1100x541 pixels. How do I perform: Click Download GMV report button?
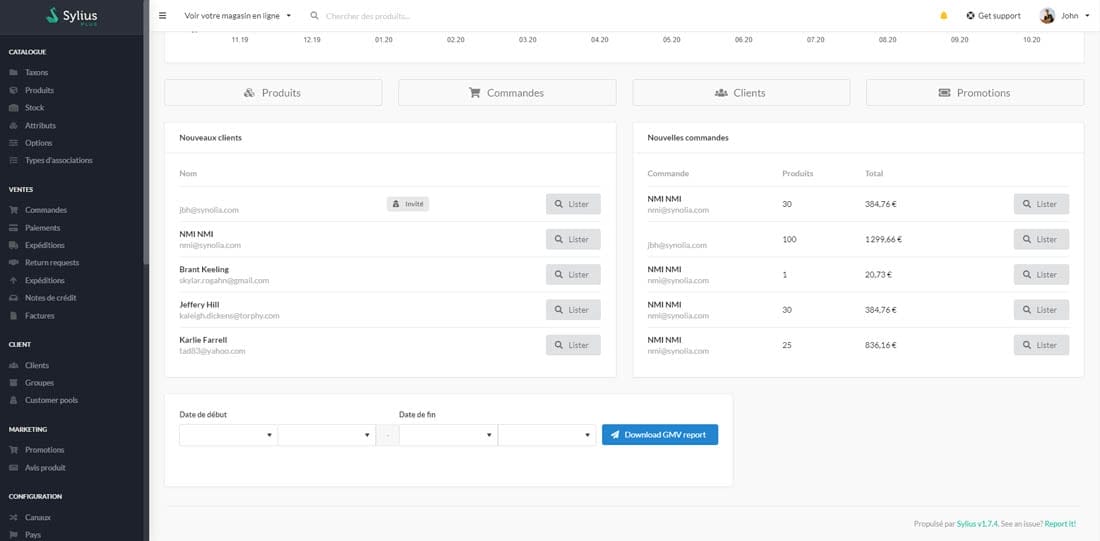[x=660, y=435]
